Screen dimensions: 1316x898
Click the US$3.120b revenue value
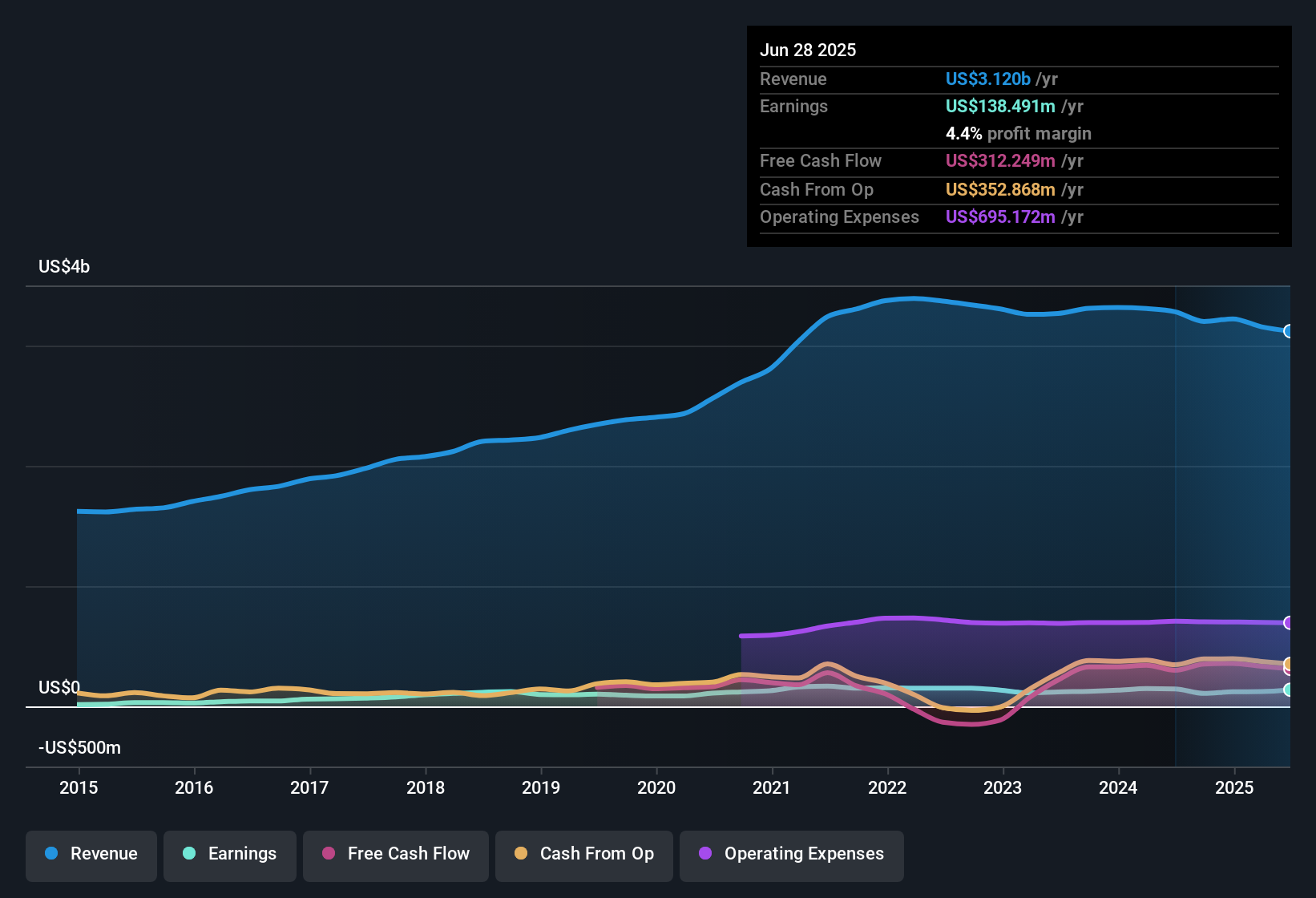point(987,79)
